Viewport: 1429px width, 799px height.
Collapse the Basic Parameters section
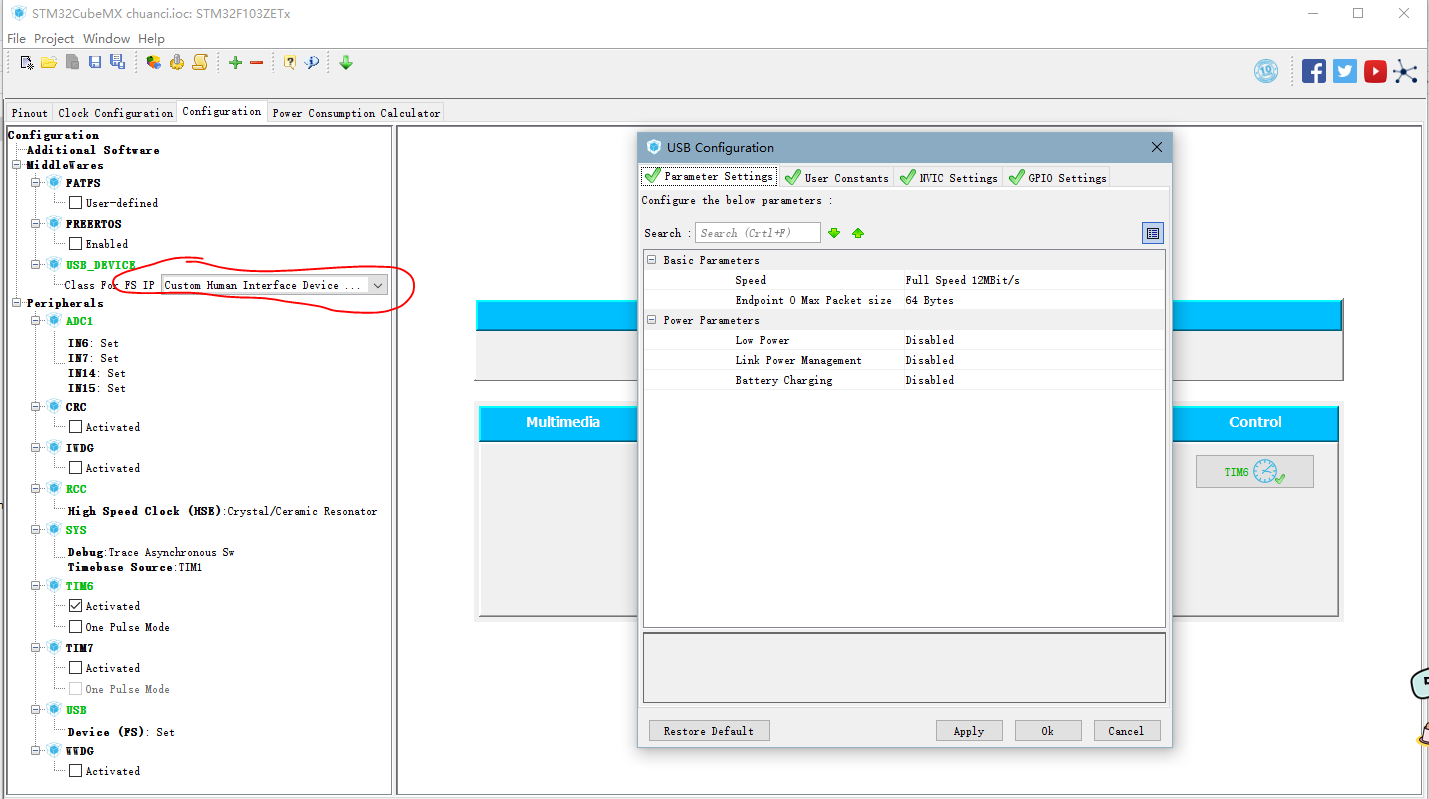tap(651, 260)
